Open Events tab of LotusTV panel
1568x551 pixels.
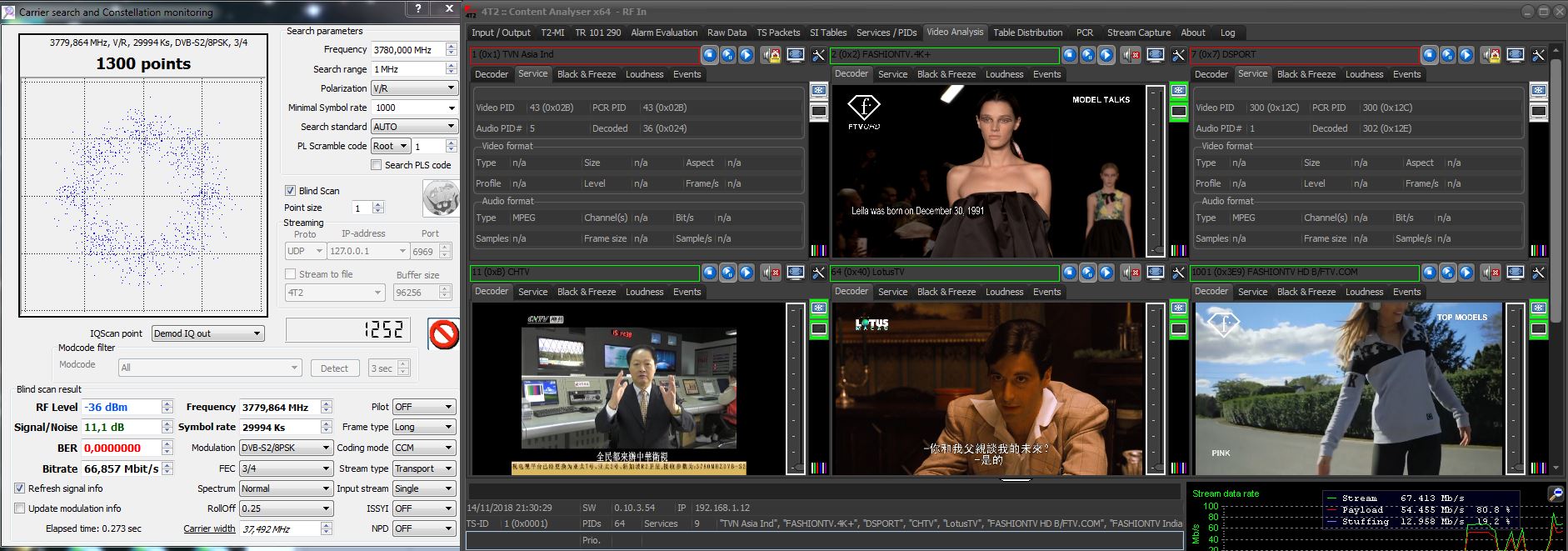point(1046,292)
